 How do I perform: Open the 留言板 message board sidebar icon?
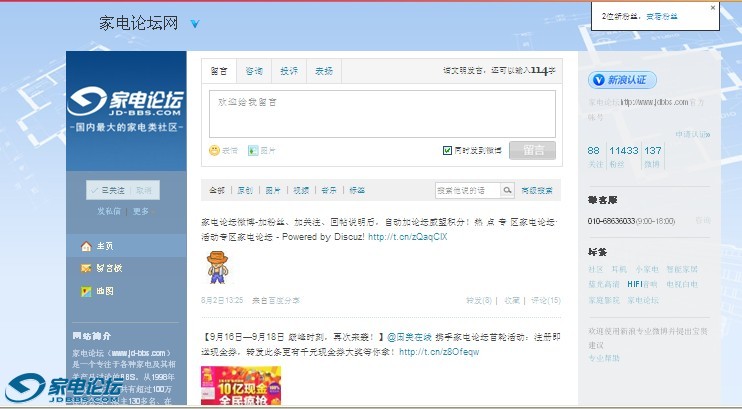[x=86, y=268]
